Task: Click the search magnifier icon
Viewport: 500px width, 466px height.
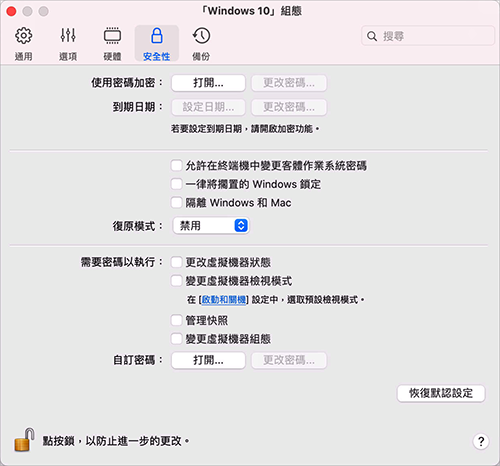Action: (372, 36)
